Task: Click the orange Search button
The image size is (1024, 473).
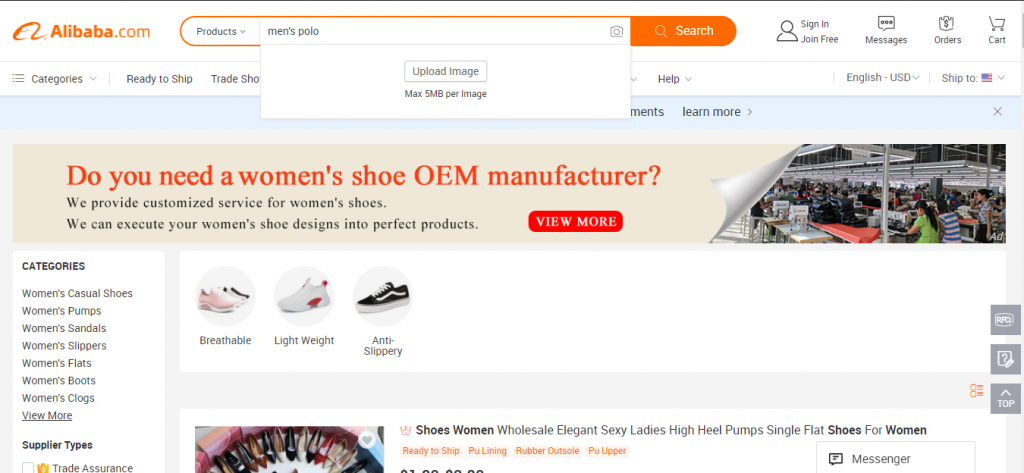Action: (x=683, y=31)
